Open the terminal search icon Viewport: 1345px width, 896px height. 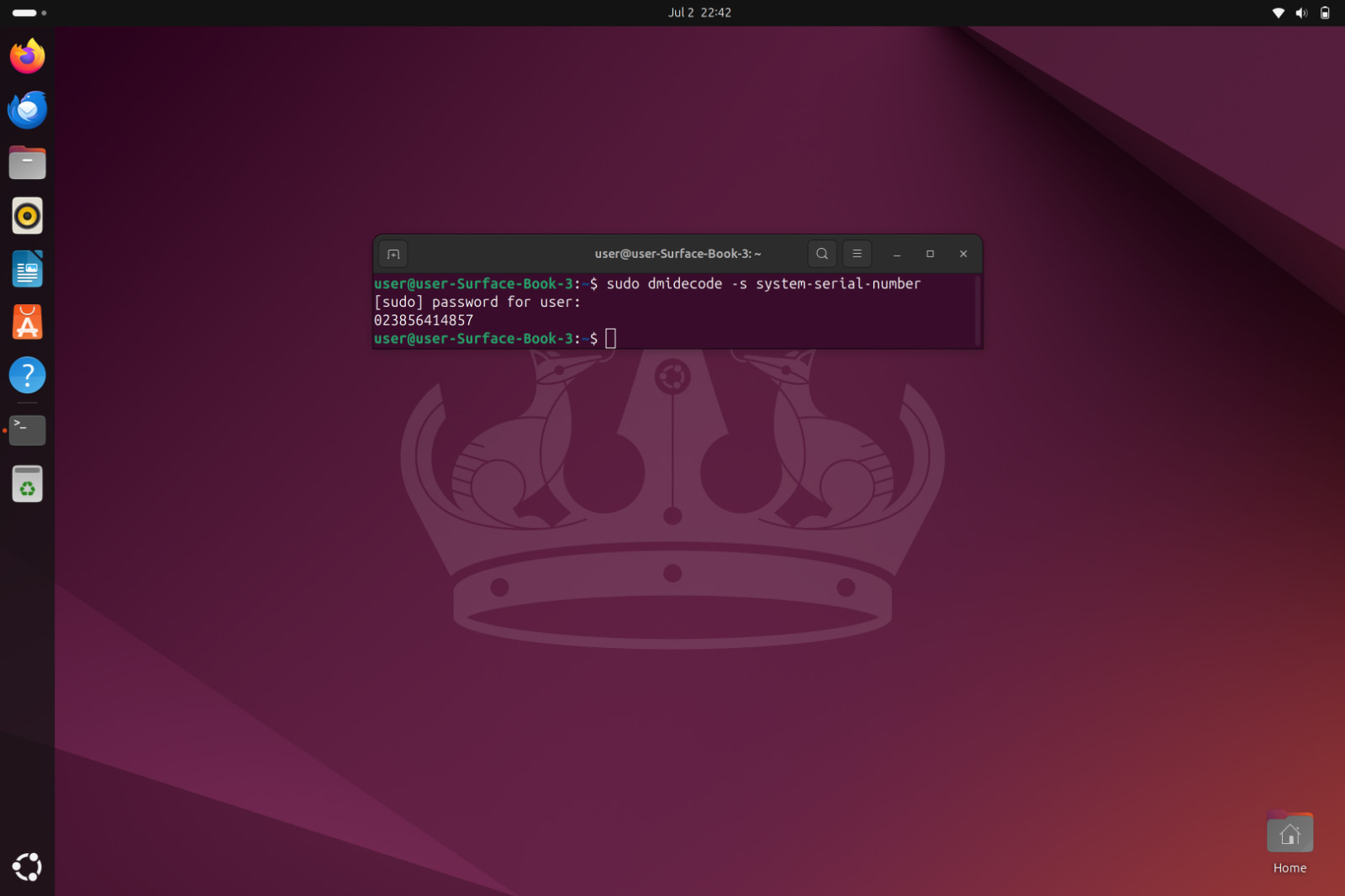tap(822, 254)
